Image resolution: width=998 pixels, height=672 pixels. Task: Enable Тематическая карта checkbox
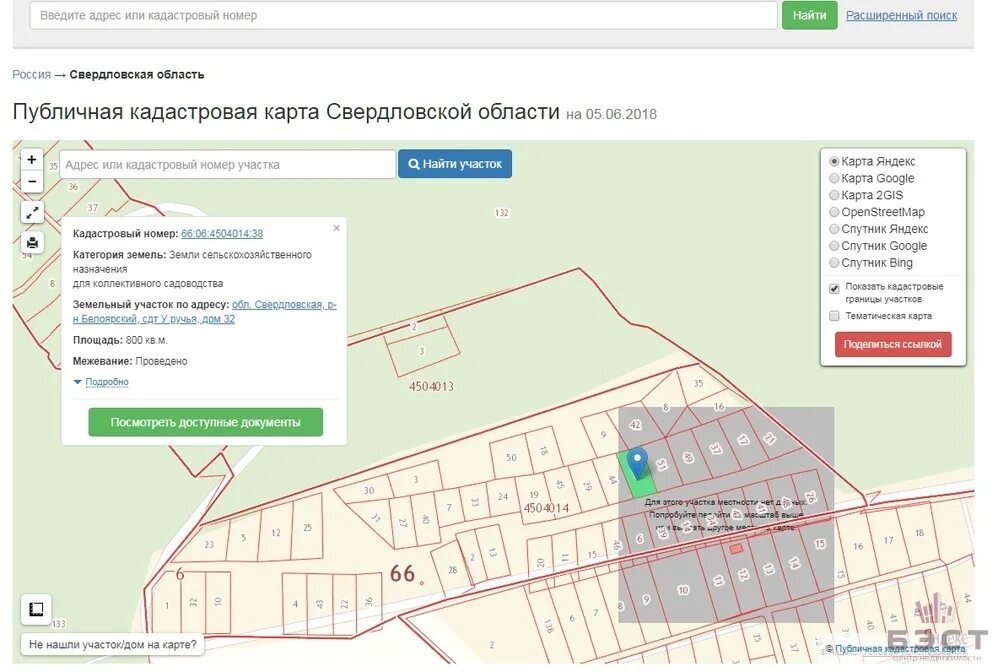point(834,316)
